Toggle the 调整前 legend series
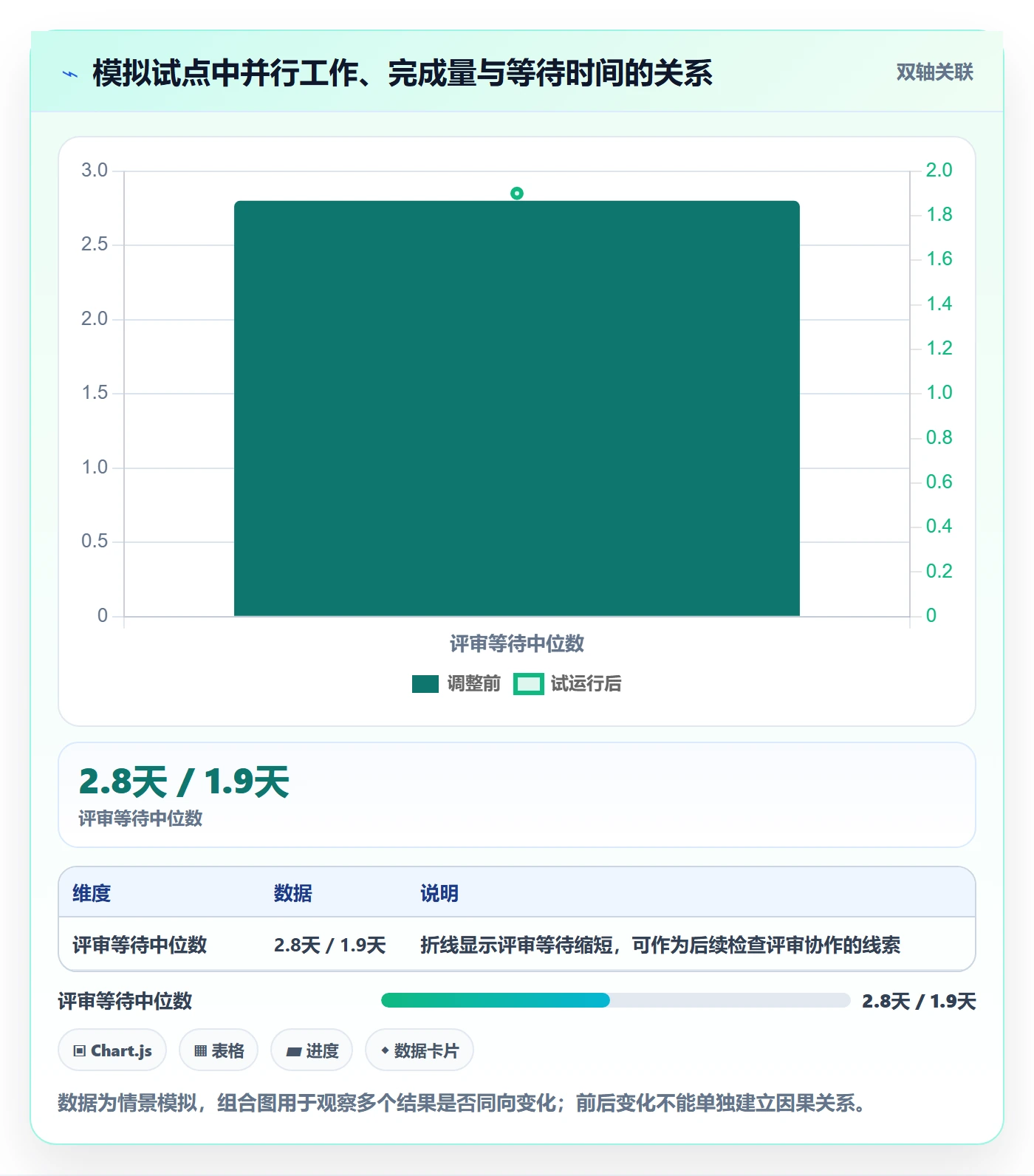Image resolution: width=1034 pixels, height=1176 pixels. [456, 683]
